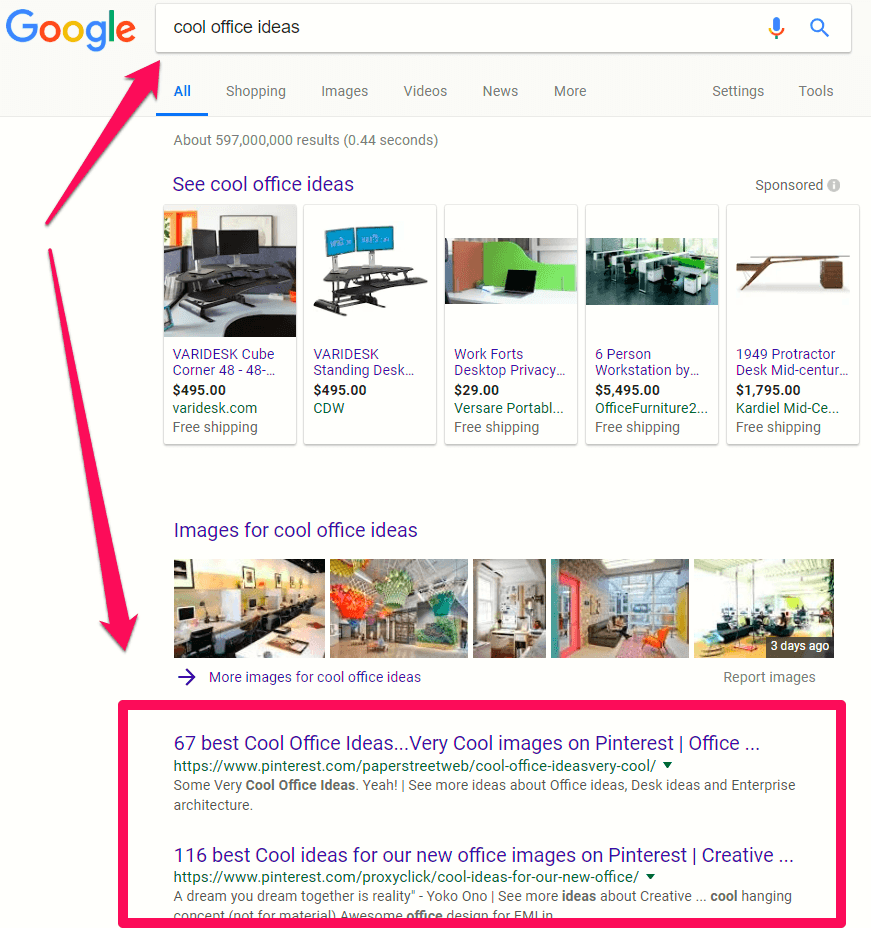Viewport: 871px width, 928px height.
Task: Open first image of white desk row office
Action: point(249,608)
